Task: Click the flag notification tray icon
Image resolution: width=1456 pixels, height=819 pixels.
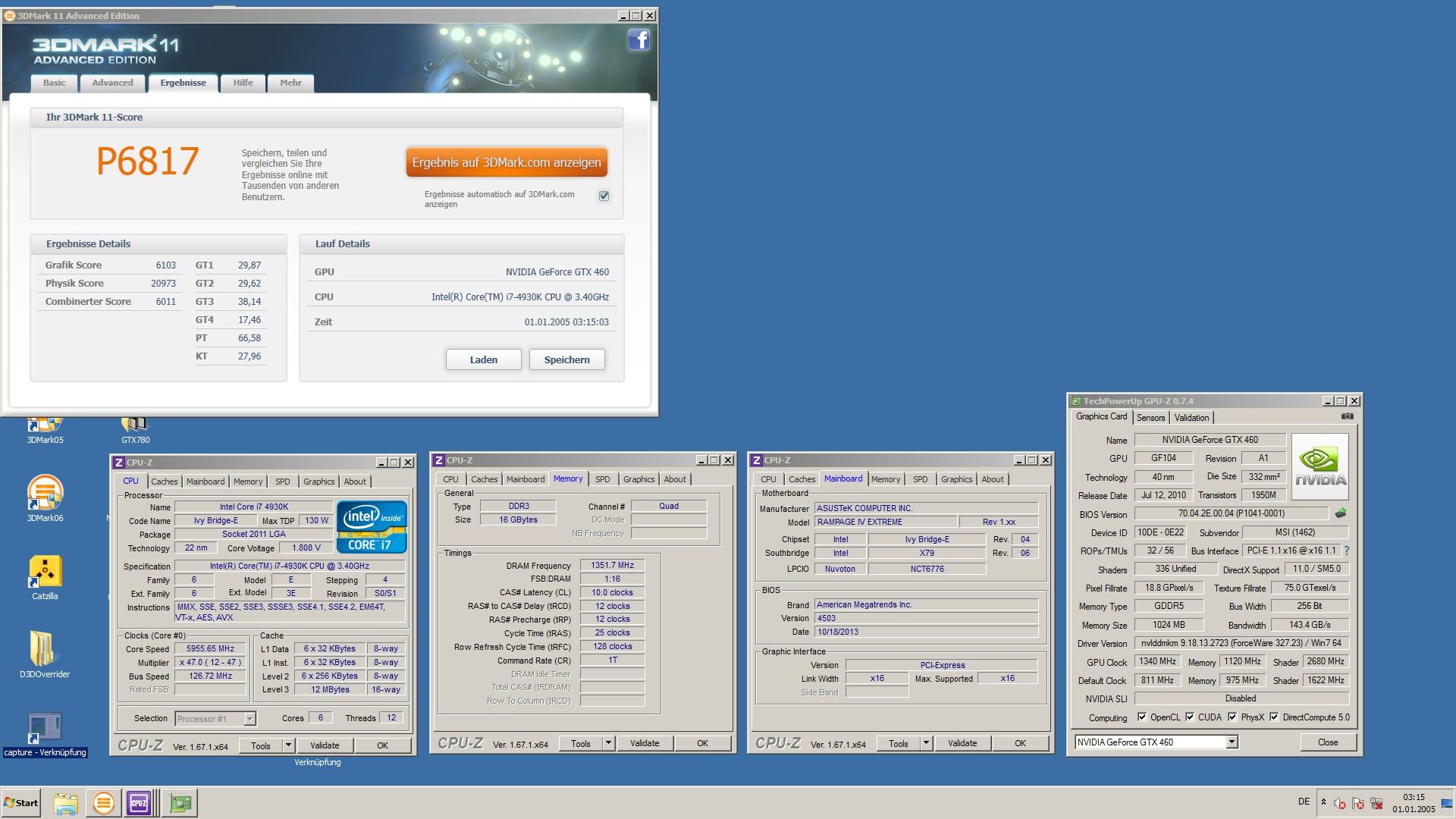Action: tap(1358, 804)
